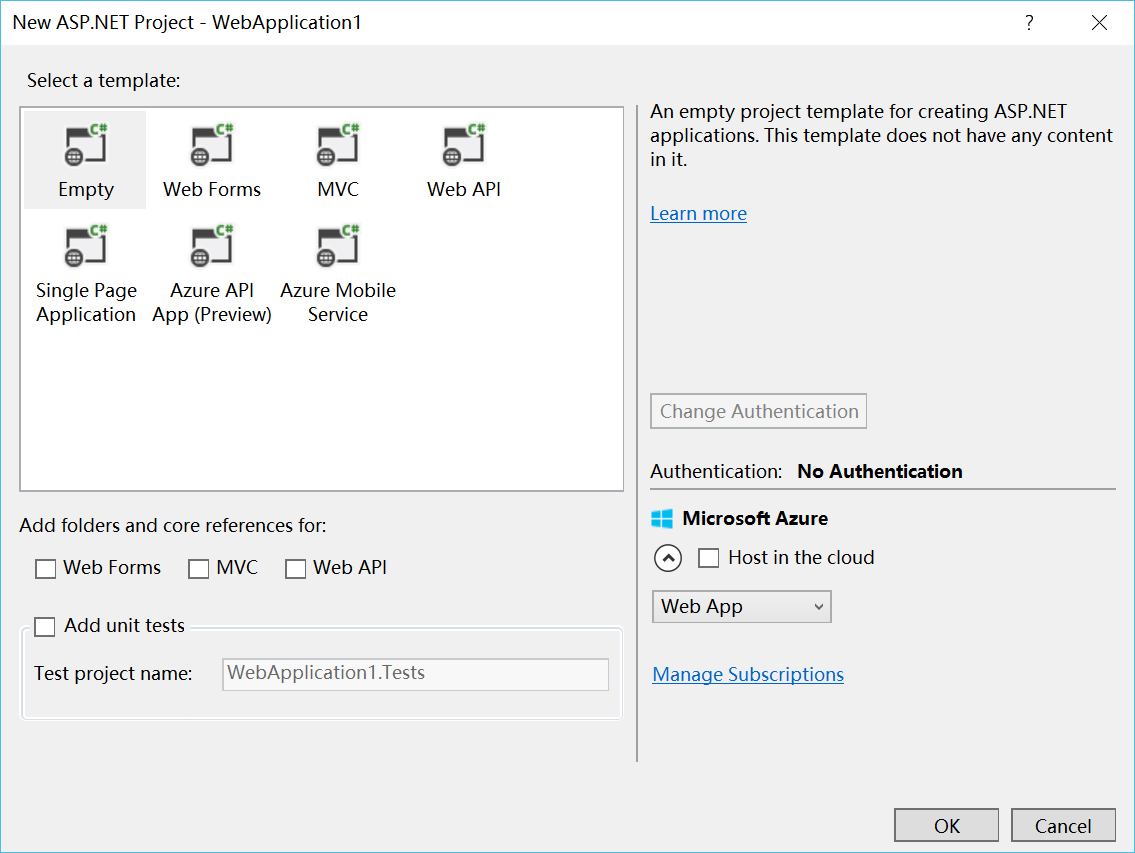
Task: Click the 'MVC' template label text
Action: (338, 190)
